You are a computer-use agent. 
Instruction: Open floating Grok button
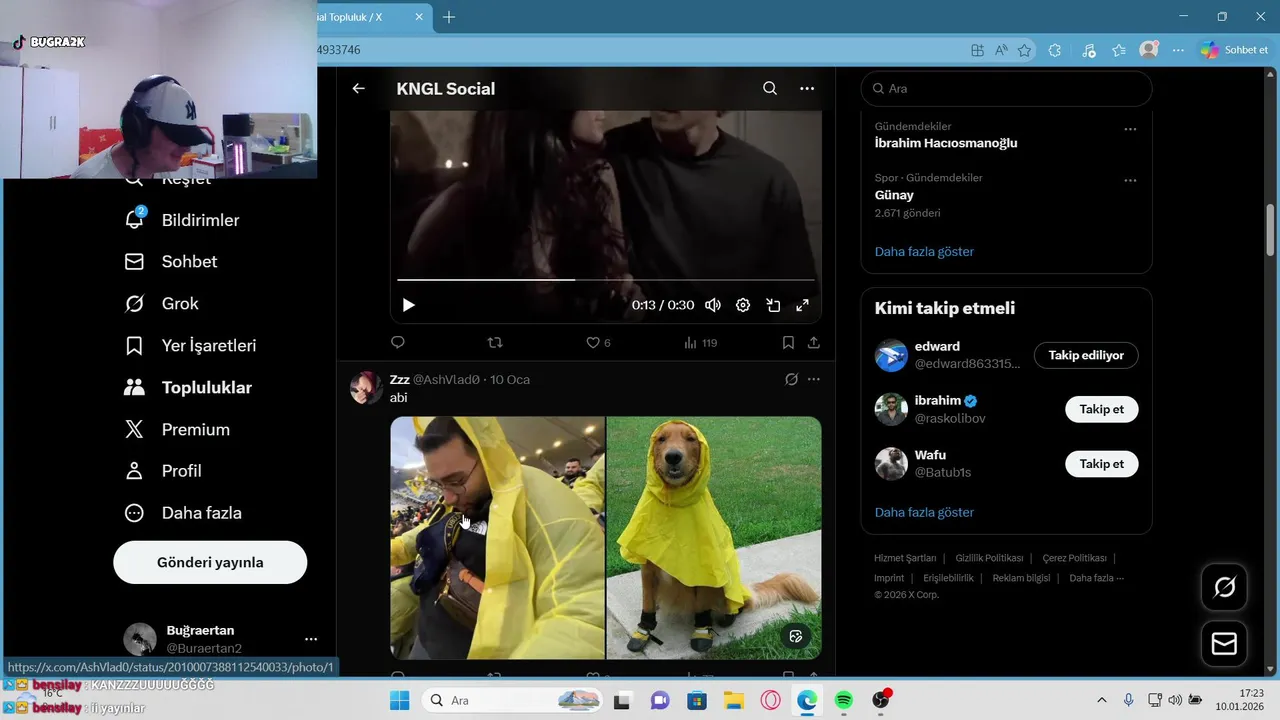point(1224,587)
